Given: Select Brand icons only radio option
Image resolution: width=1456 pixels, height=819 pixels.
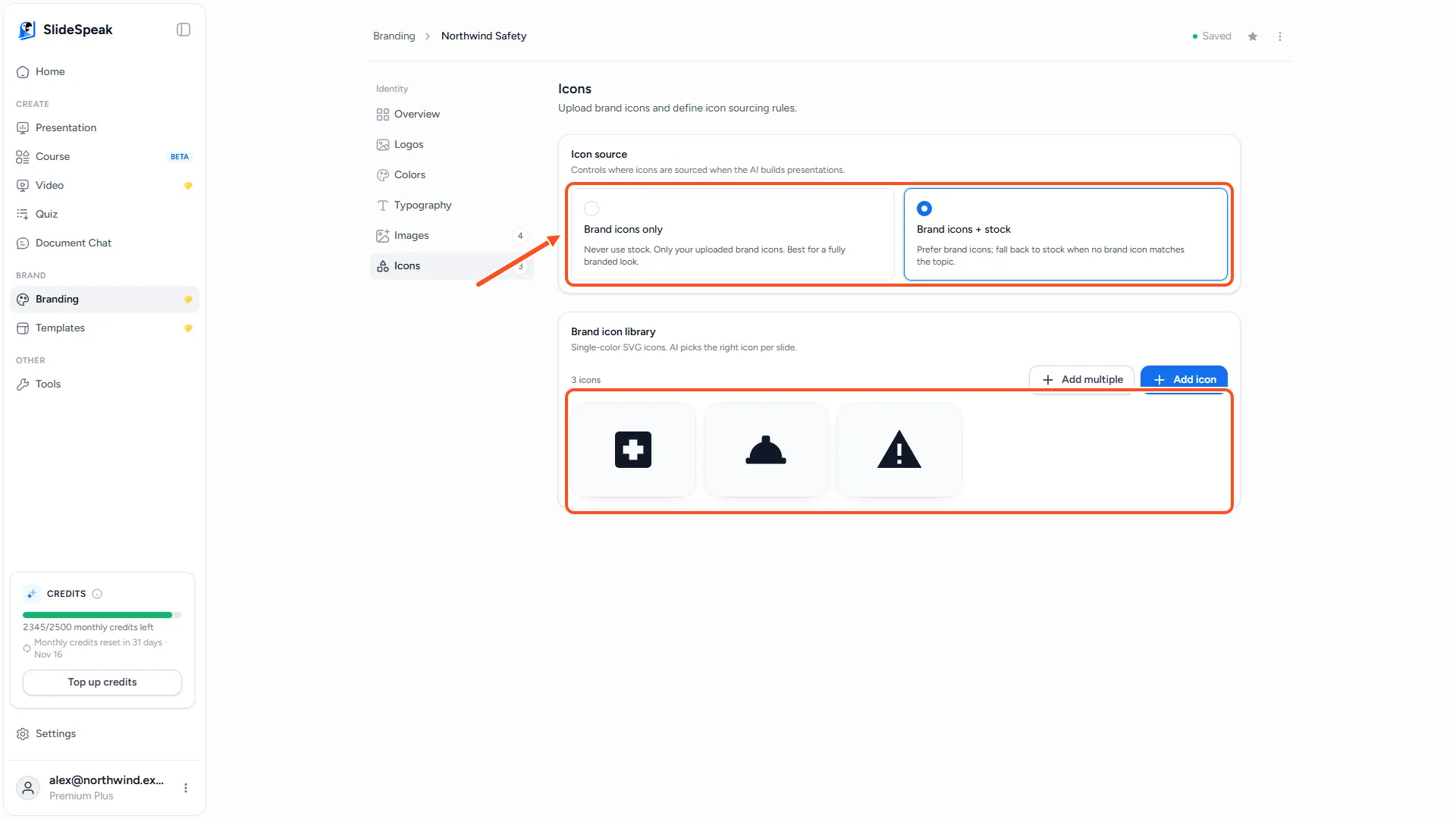Looking at the screenshot, I should [591, 208].
